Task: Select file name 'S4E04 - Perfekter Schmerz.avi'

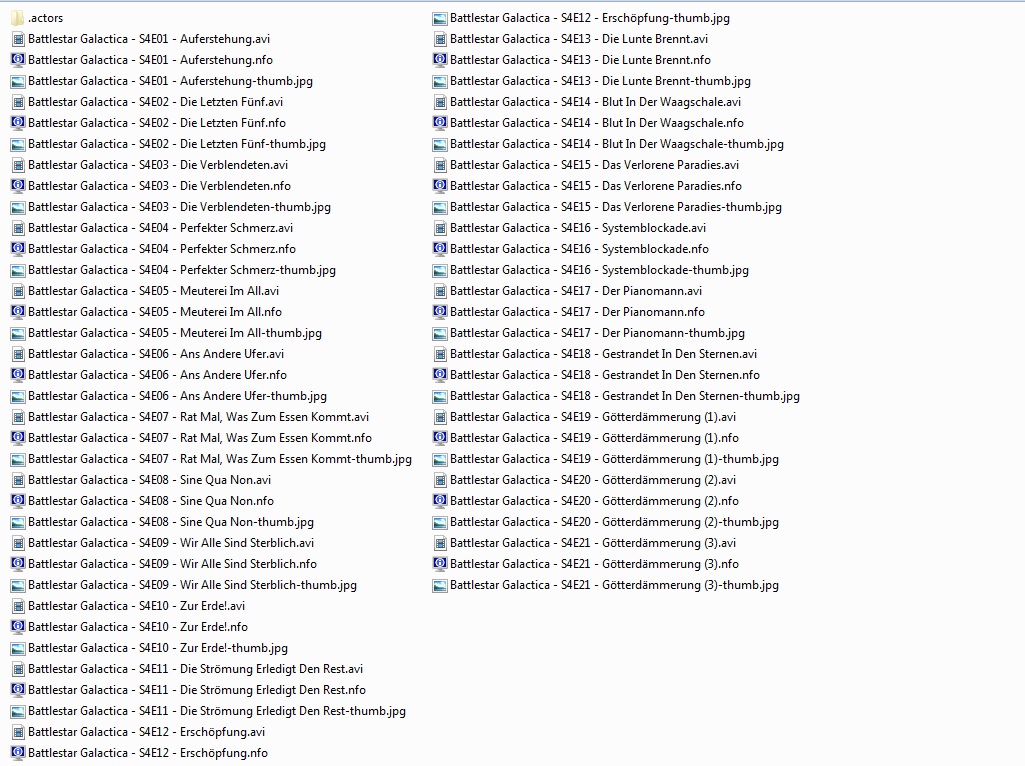Action: pos(161,228)
